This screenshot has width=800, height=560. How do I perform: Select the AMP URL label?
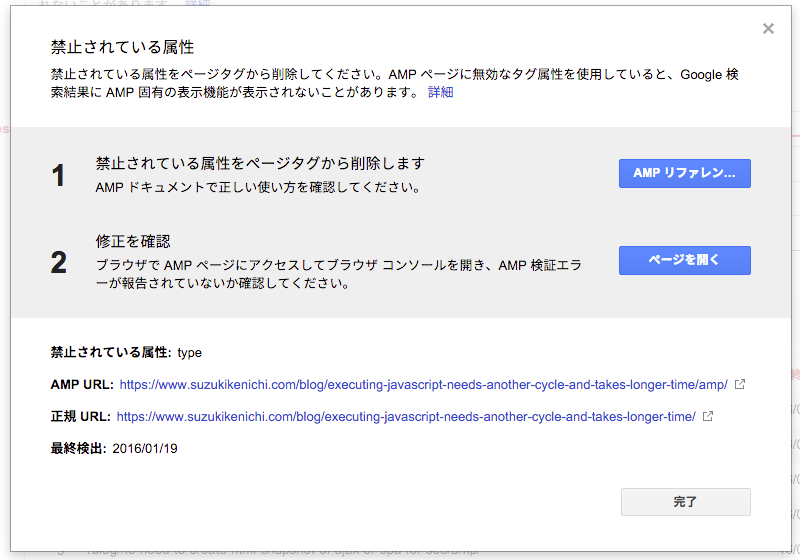(x=82, y=385)
